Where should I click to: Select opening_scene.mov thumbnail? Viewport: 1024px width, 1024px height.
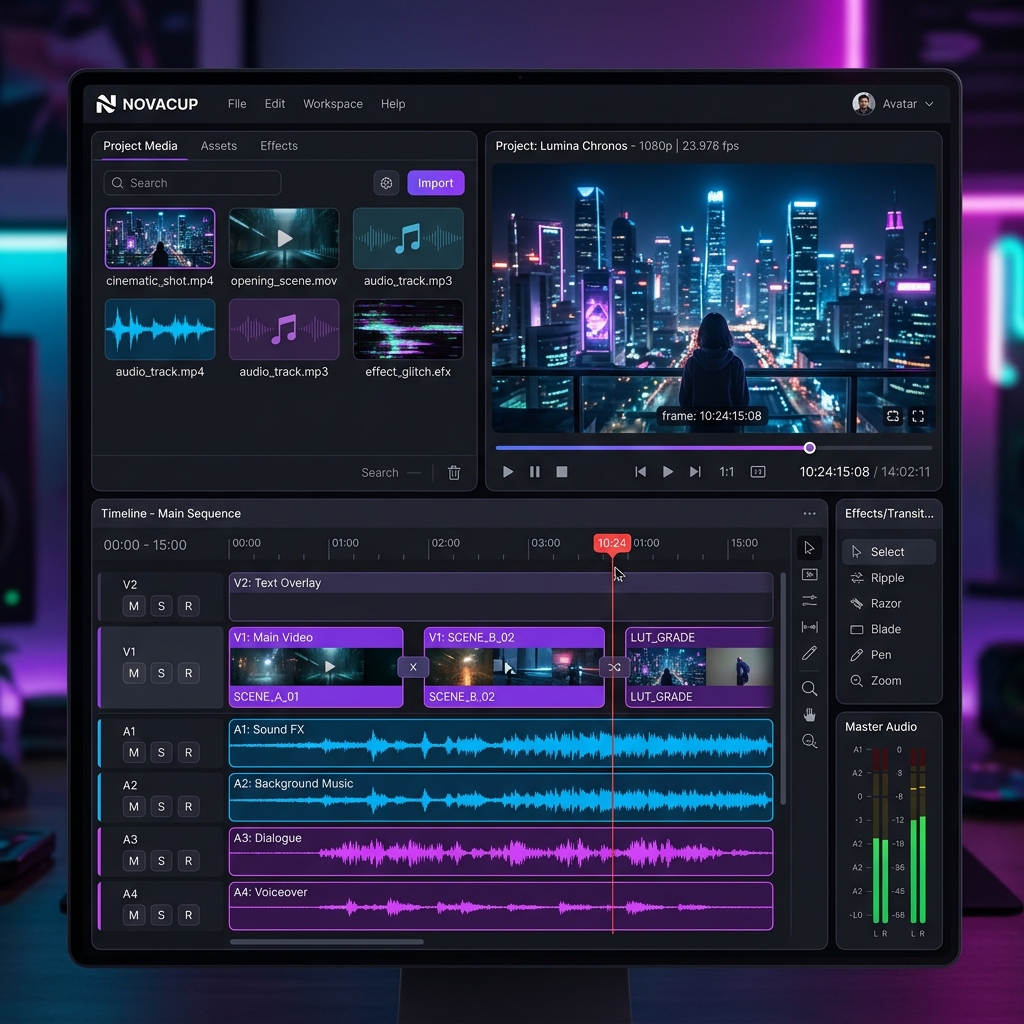tap(284, 238)
